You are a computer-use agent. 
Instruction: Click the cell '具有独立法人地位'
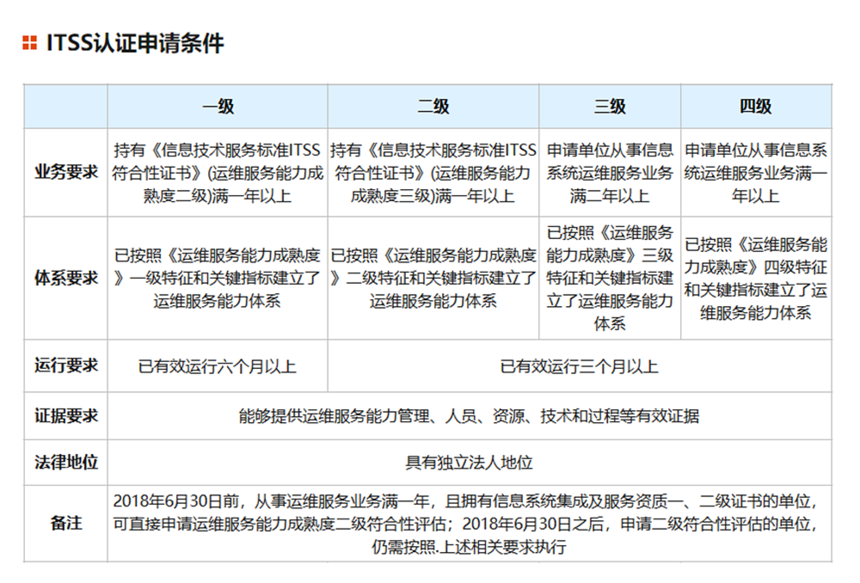click(469, 462)
